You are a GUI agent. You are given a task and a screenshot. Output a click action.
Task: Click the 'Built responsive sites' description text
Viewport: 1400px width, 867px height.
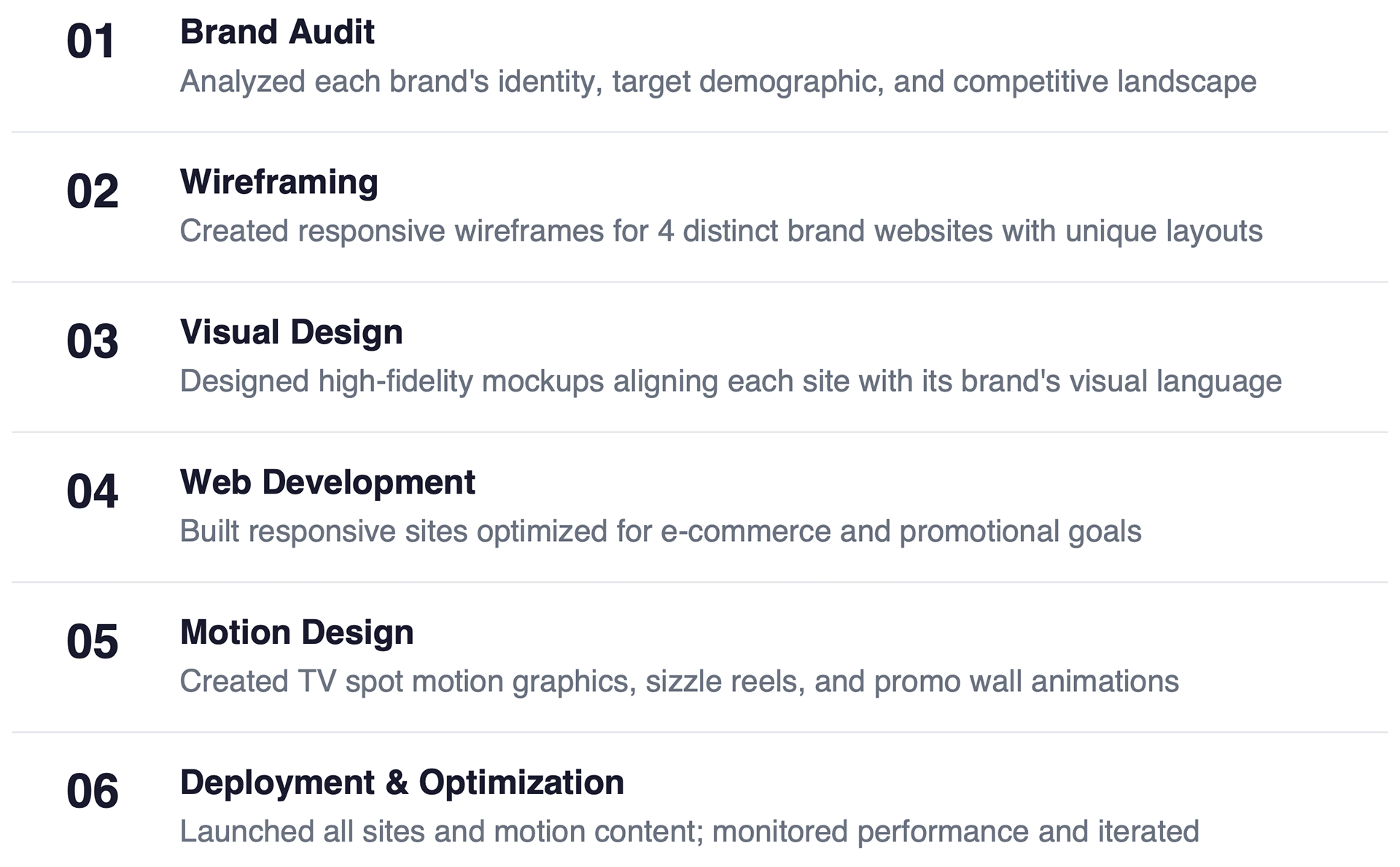tap(660, 532)
